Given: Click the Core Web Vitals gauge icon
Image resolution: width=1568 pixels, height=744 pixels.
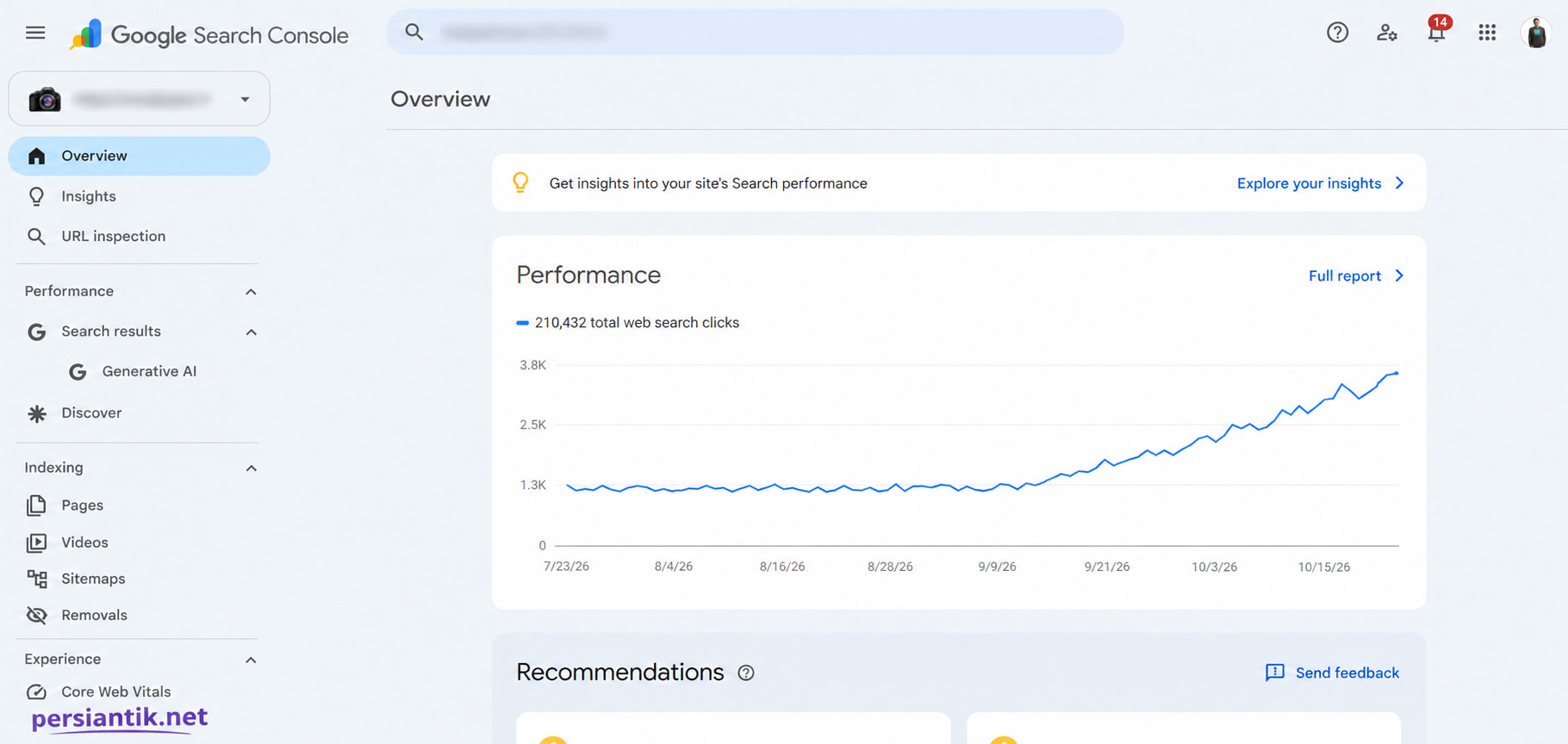Looking at the screenshot, I should (x=36, y=691).
